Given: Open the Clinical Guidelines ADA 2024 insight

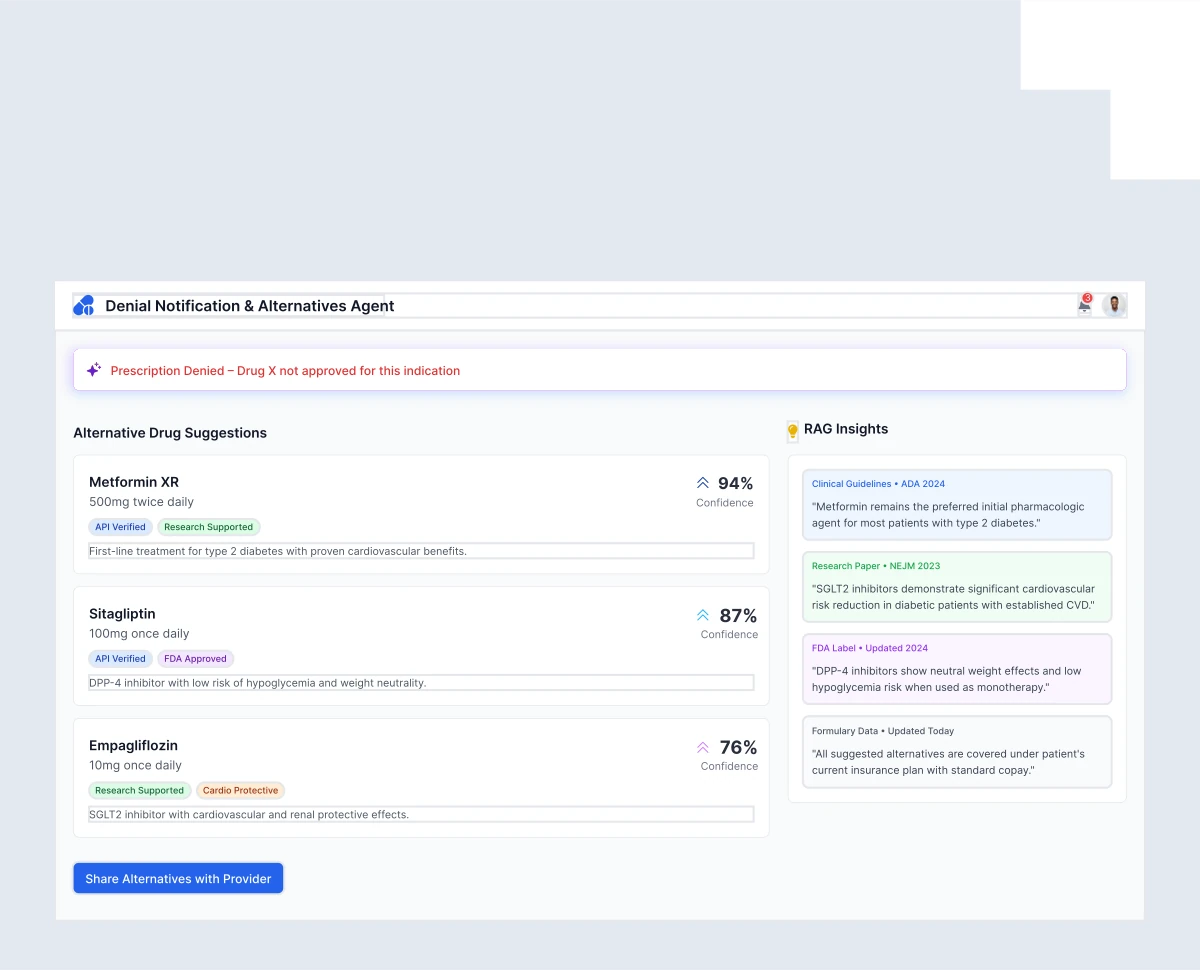Looking at the screenshot, I should (957, 505).
